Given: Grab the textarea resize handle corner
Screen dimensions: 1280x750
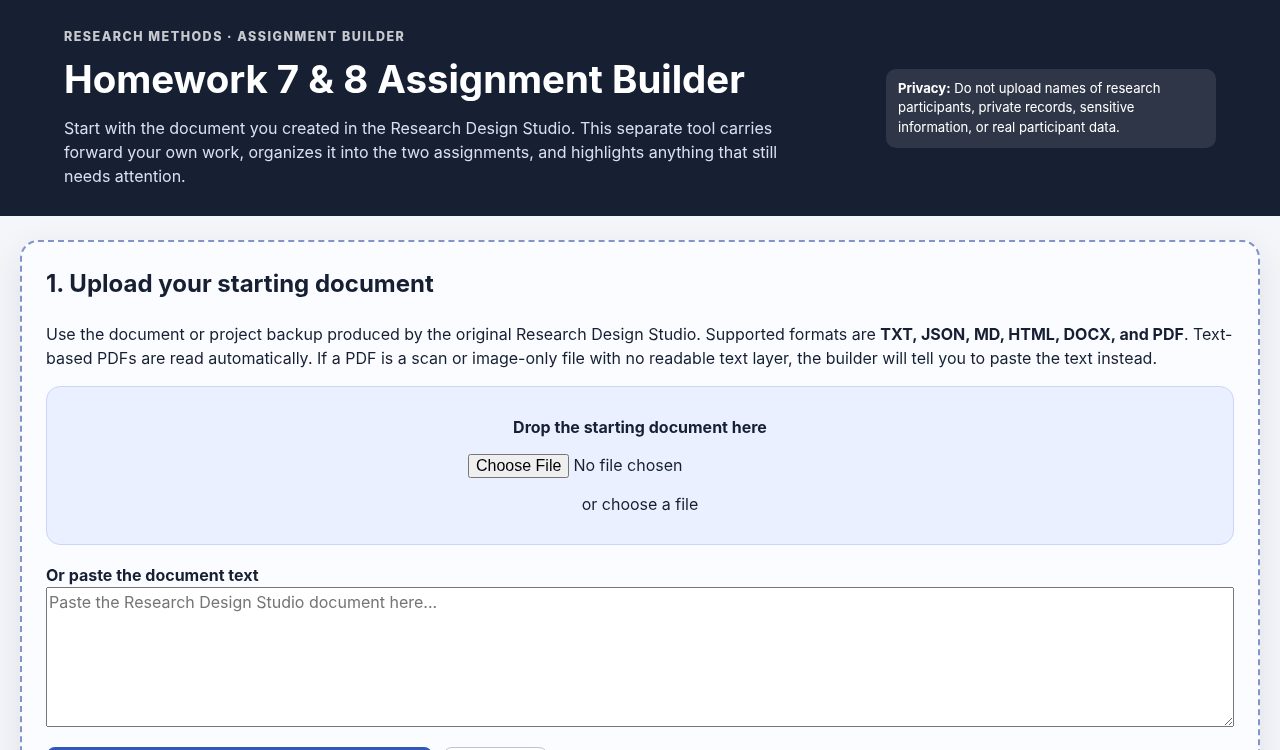Looking at the screenshot, I should click(x=1227, y=720).
